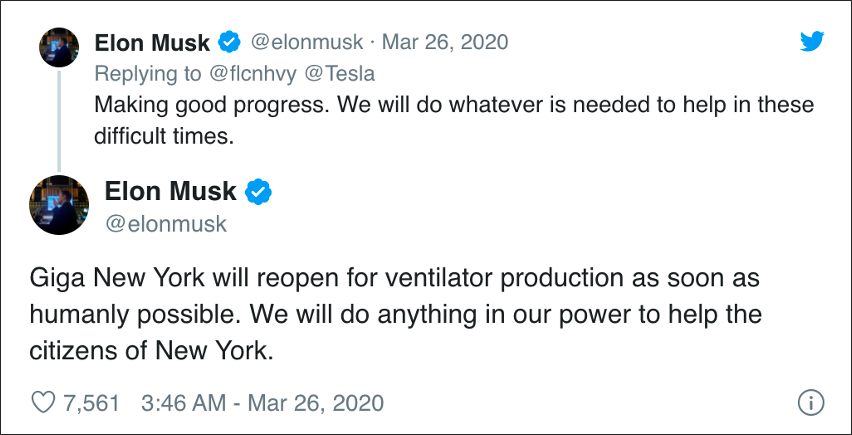Open the tweet info icon
The width and height of the screenshot is (852, 435).
tap(809, 403)
